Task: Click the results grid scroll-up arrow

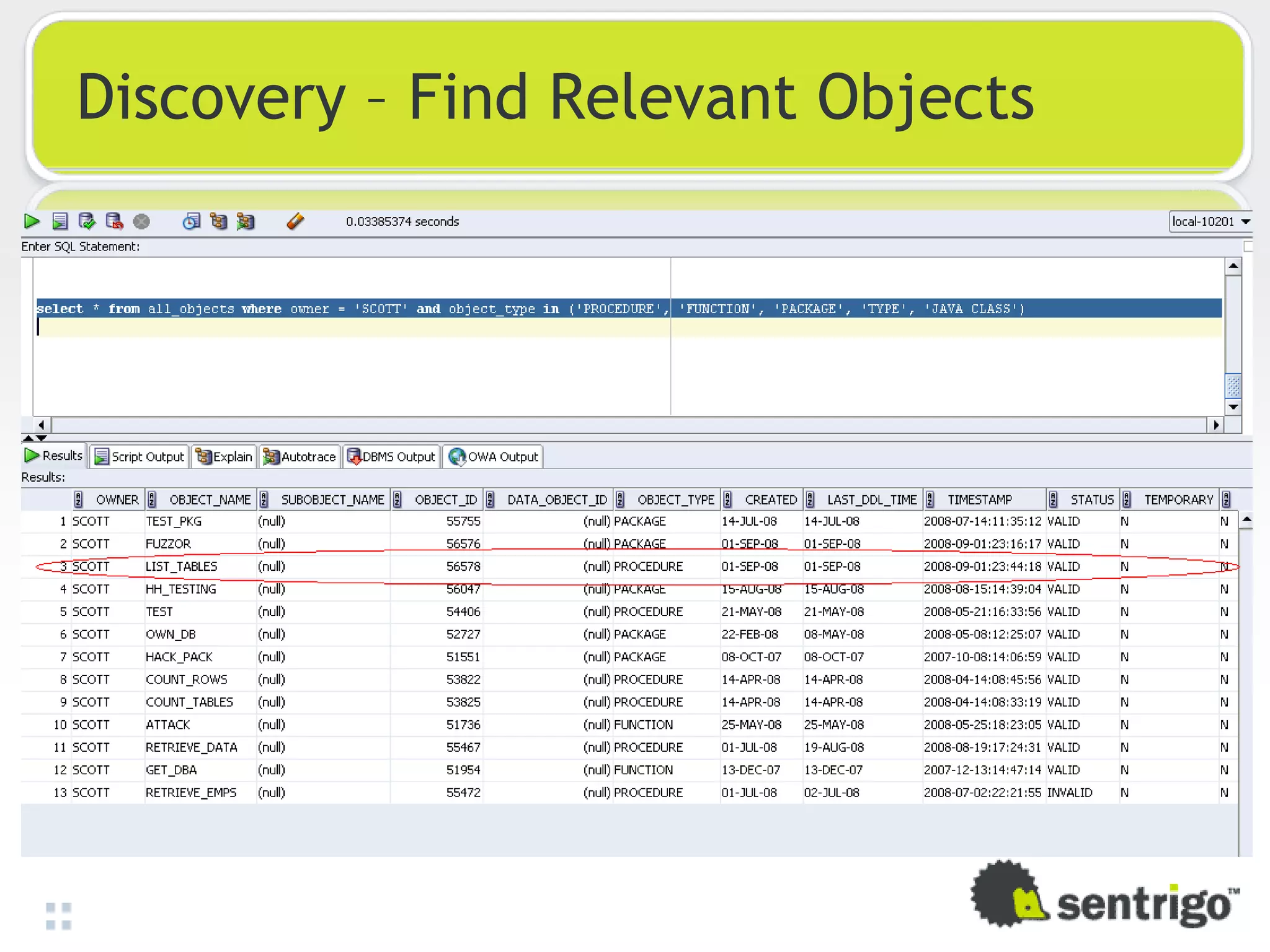Action: [1246, 520]
